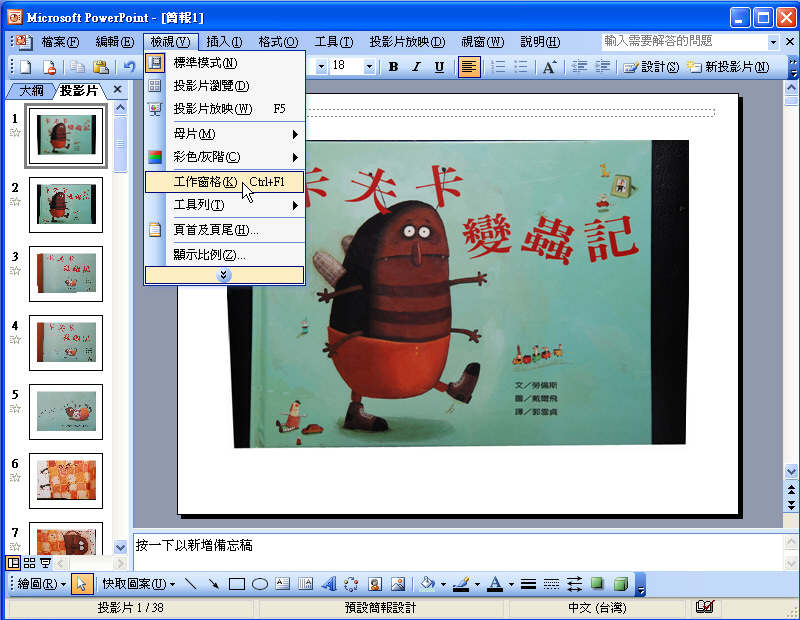
Task: Open the 插入(I) menu
Action: (224, 42)
